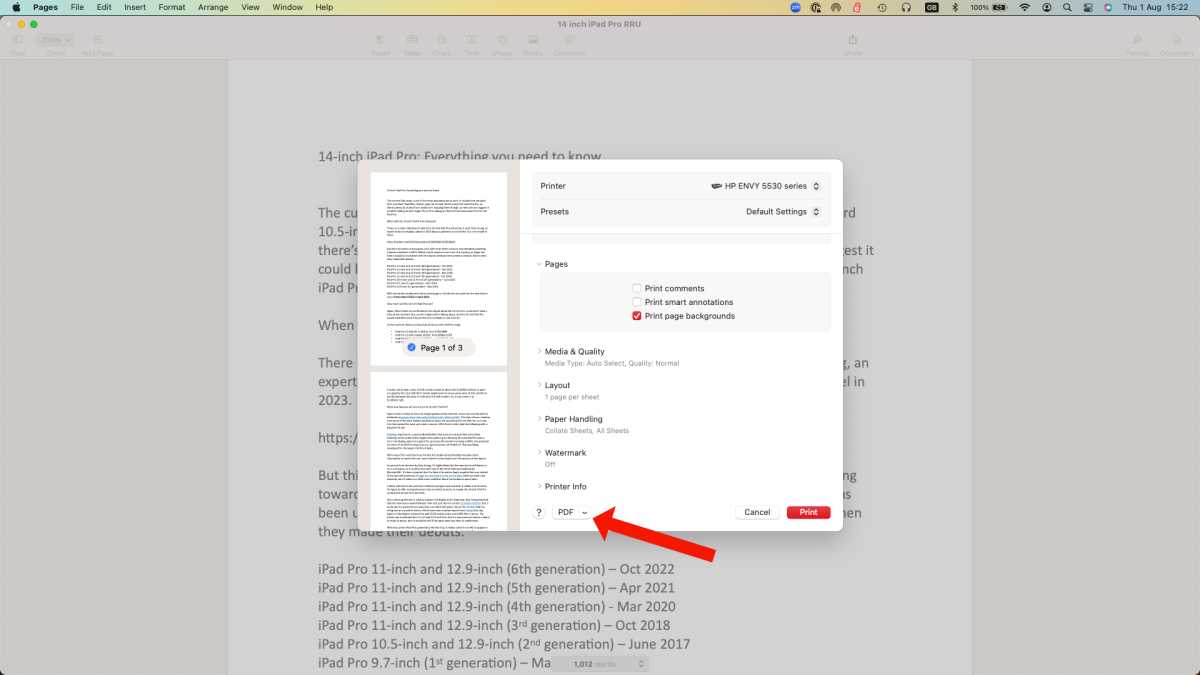Open the Insert menu in menu bar

pos(135,7)
